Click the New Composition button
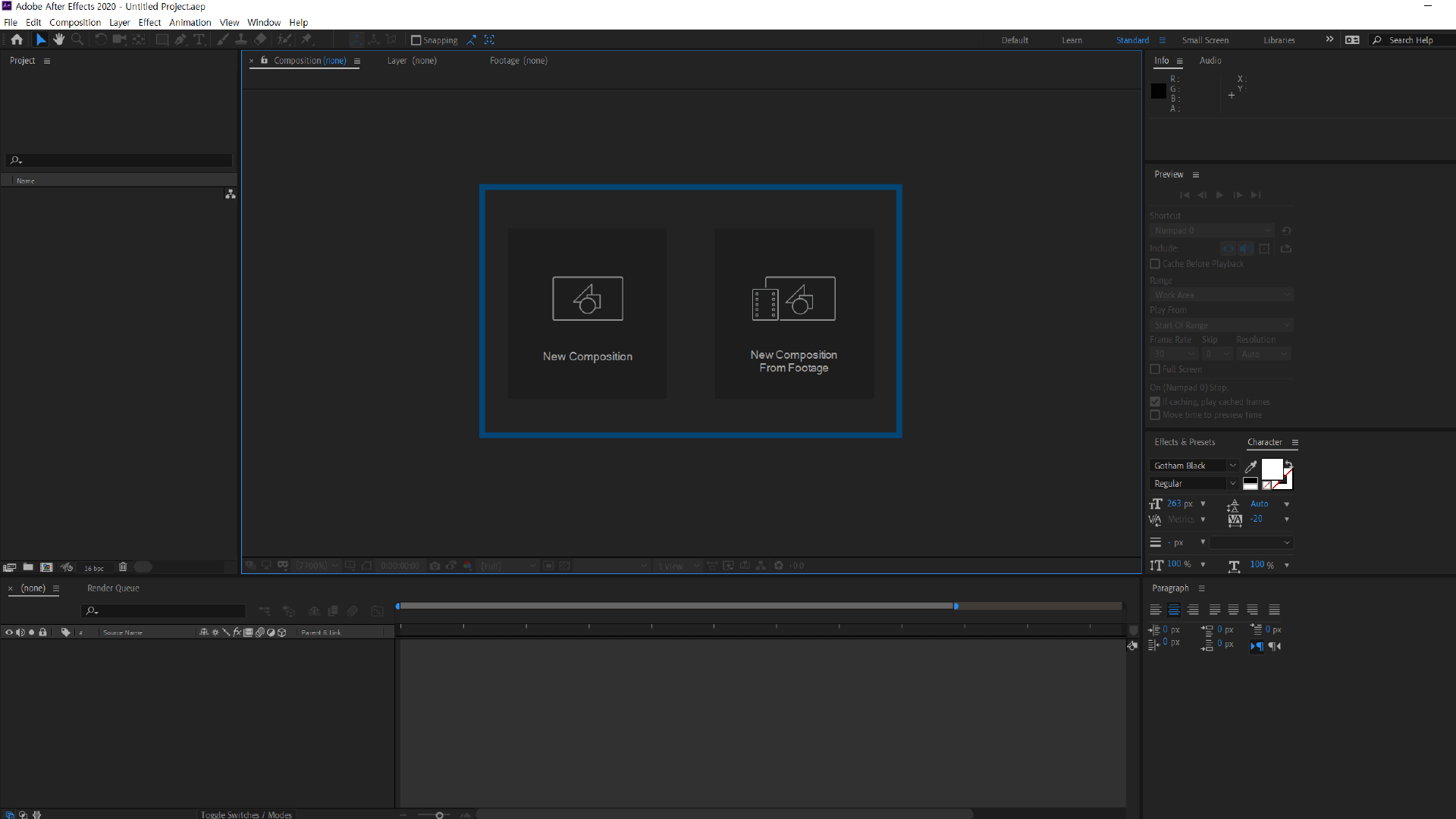 pos(587,313)
